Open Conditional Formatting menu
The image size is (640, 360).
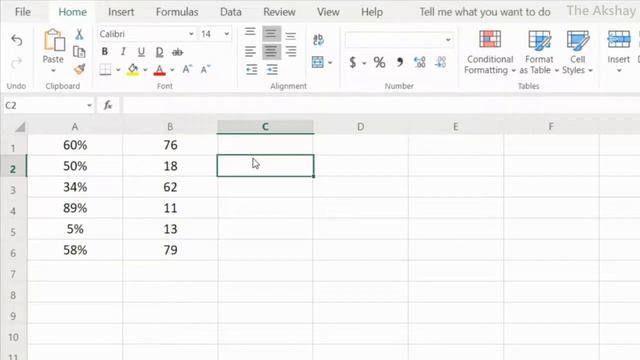(x=490, y=52)
